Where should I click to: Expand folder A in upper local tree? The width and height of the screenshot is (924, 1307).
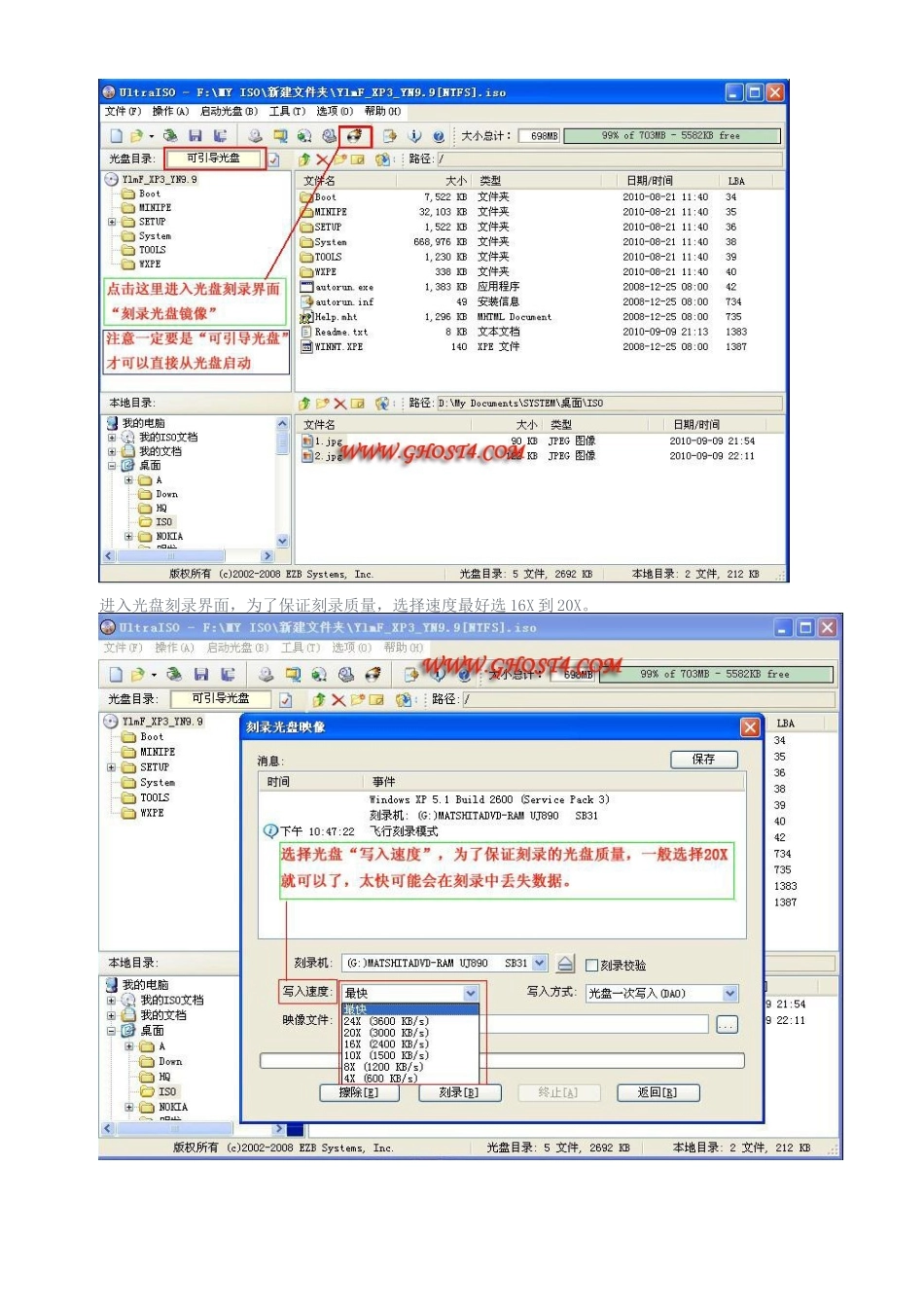(x=128, y=480)
